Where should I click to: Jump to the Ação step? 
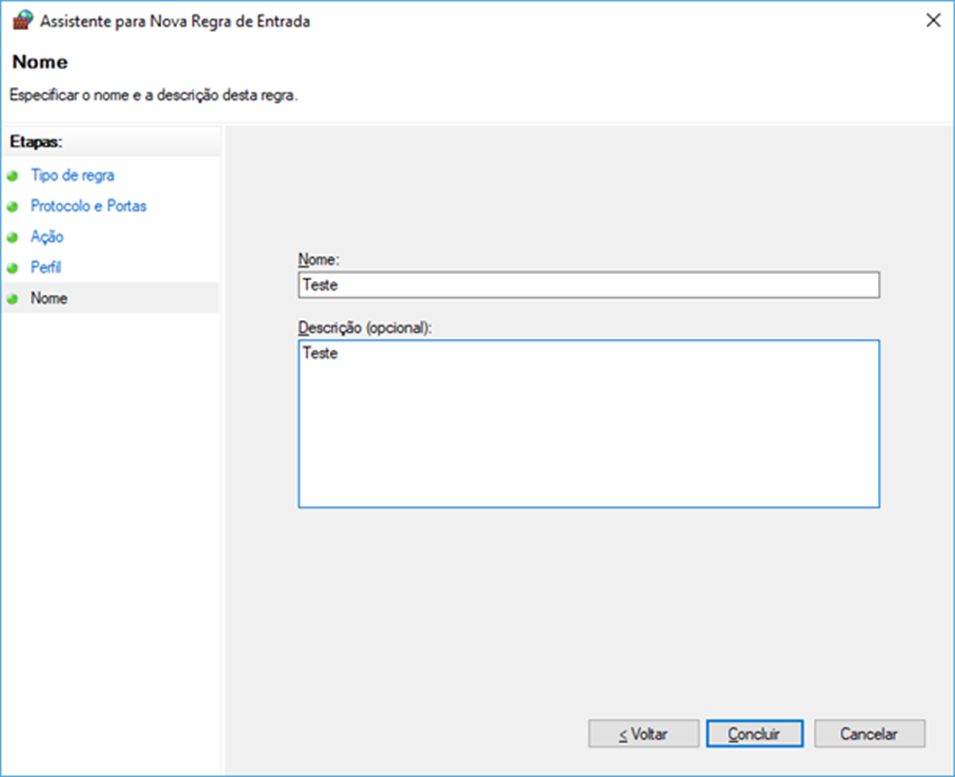47,236
